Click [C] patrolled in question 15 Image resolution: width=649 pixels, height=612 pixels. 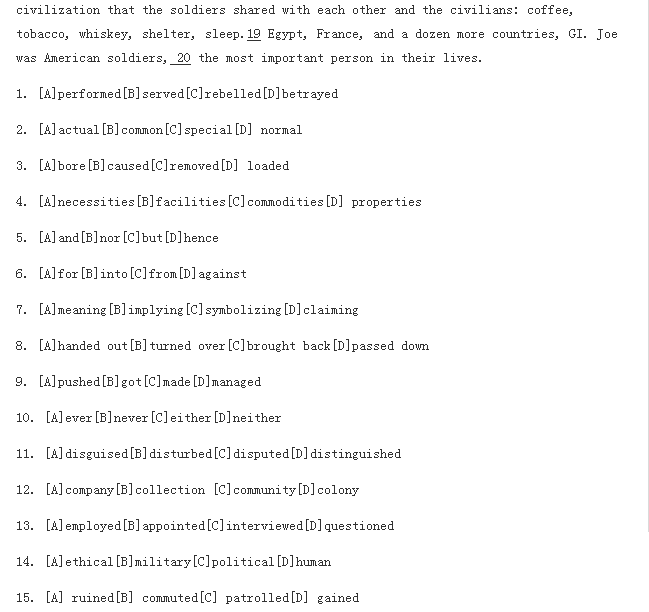coord(245,598)
